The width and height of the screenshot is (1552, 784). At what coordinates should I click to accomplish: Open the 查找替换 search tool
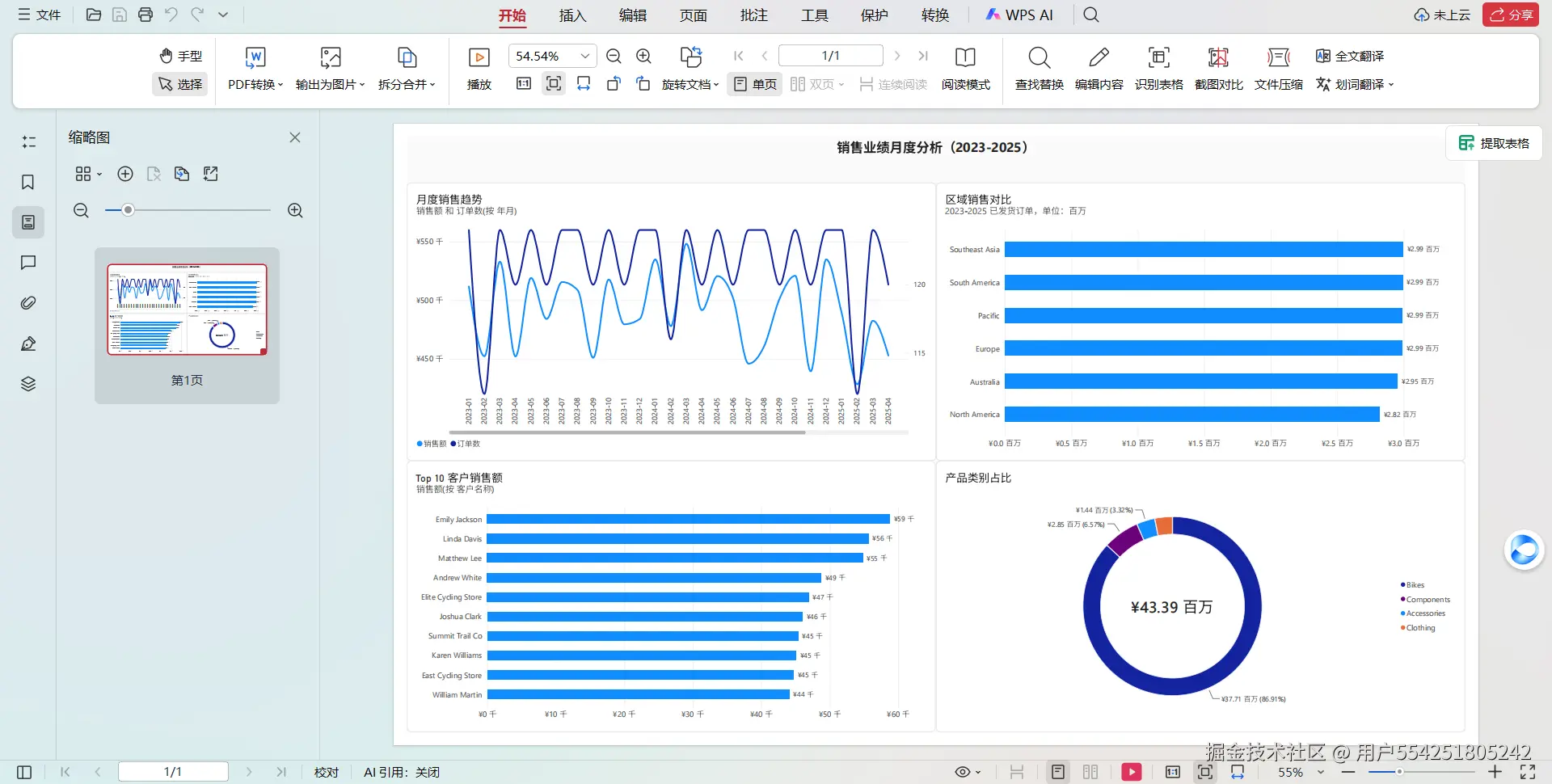[1040, 68]
